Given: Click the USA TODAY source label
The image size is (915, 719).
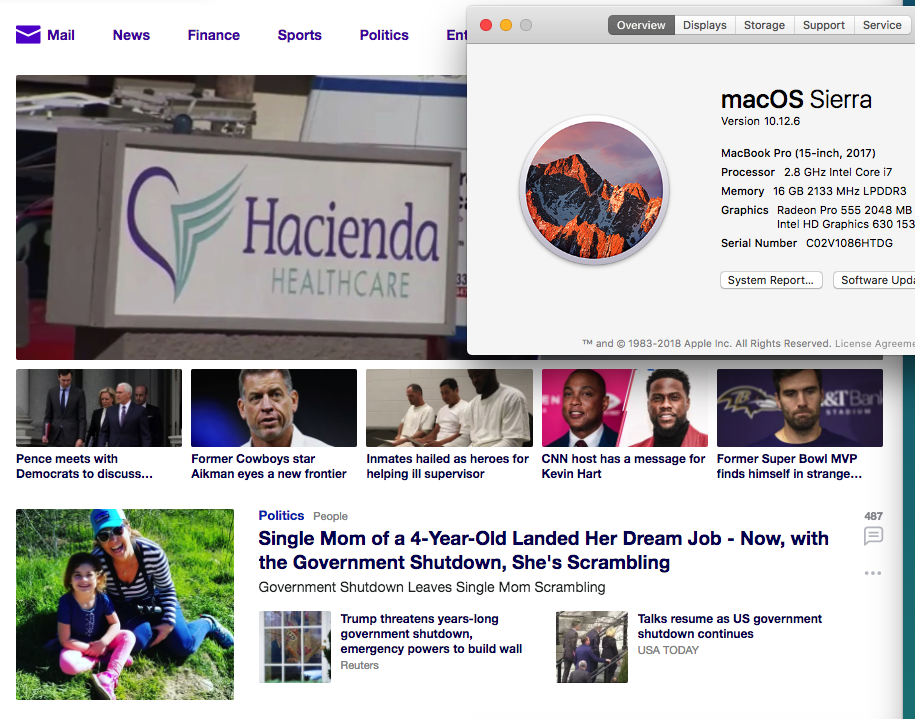Looking at the screenshot, I should [668, 650].
